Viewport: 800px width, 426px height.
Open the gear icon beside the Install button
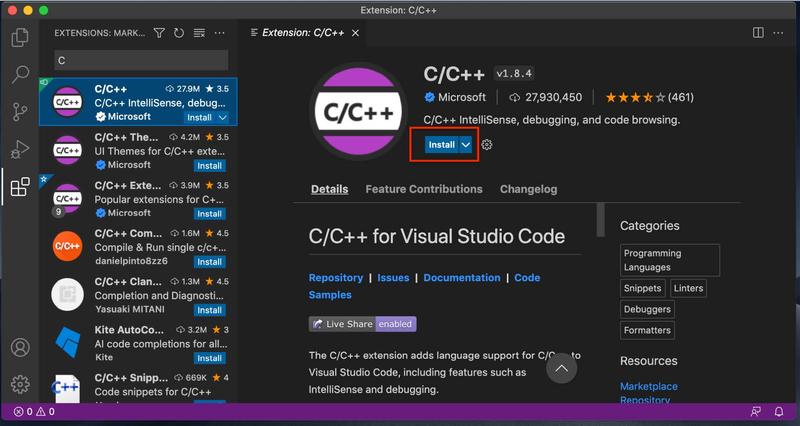pyautogui.click(x=487, y=145)
